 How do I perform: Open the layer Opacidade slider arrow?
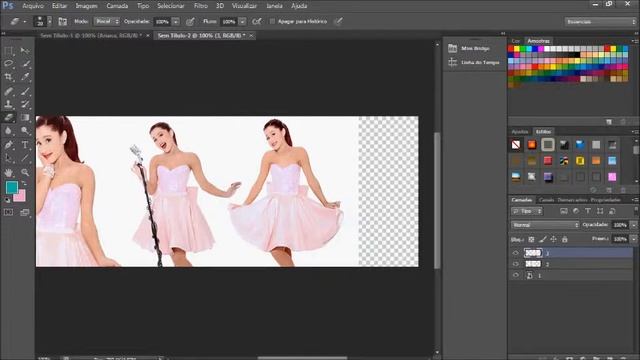tap(634, 225)
